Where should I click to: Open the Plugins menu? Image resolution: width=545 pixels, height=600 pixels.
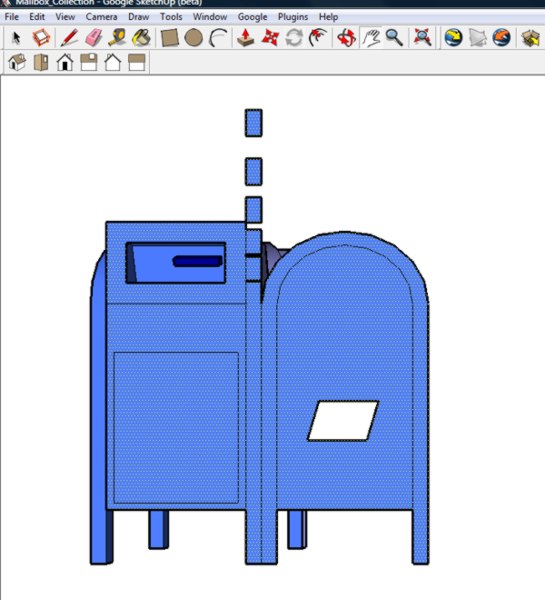pyautogui.click(x=293, y=17)
